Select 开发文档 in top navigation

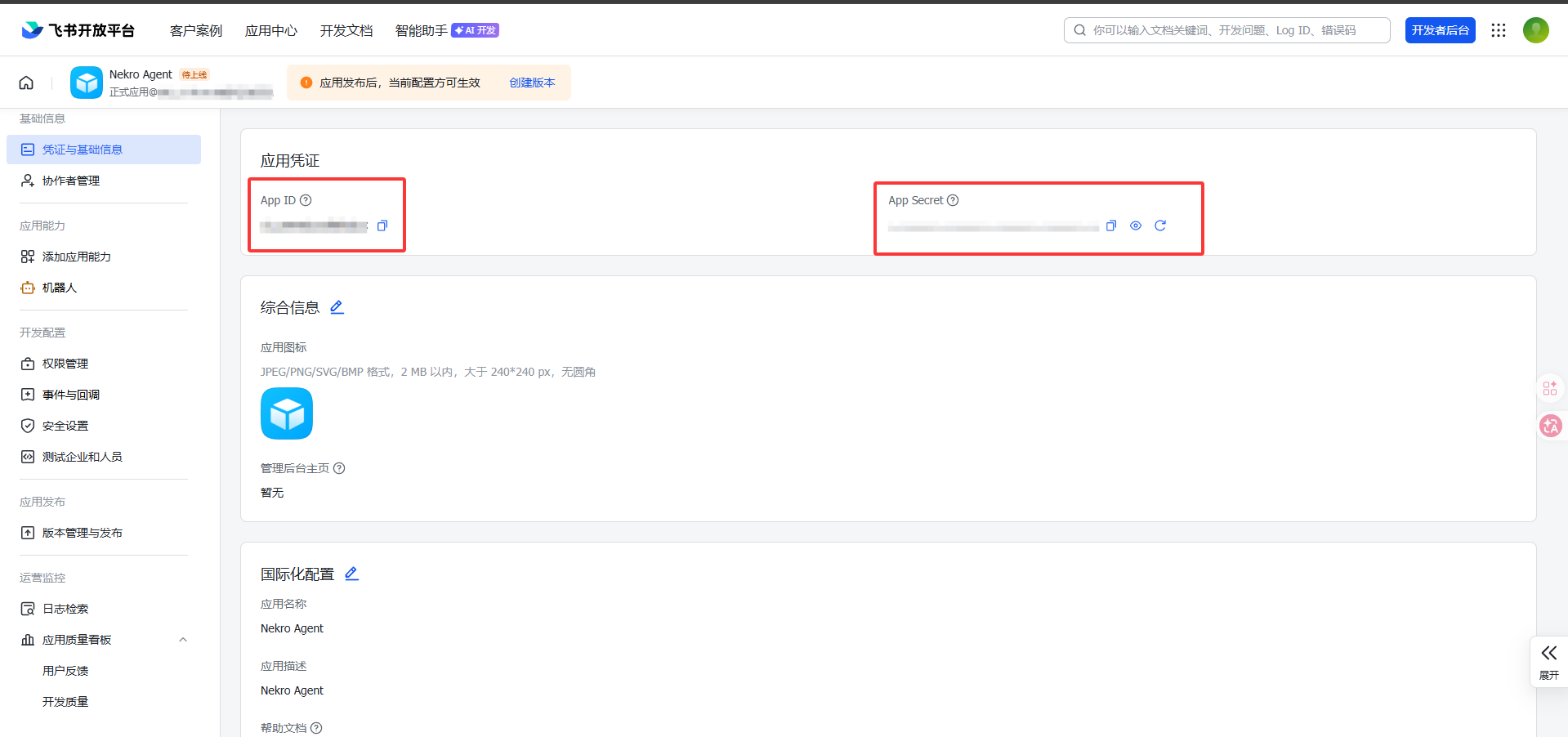pyautogui.click(x=346, y=30)
